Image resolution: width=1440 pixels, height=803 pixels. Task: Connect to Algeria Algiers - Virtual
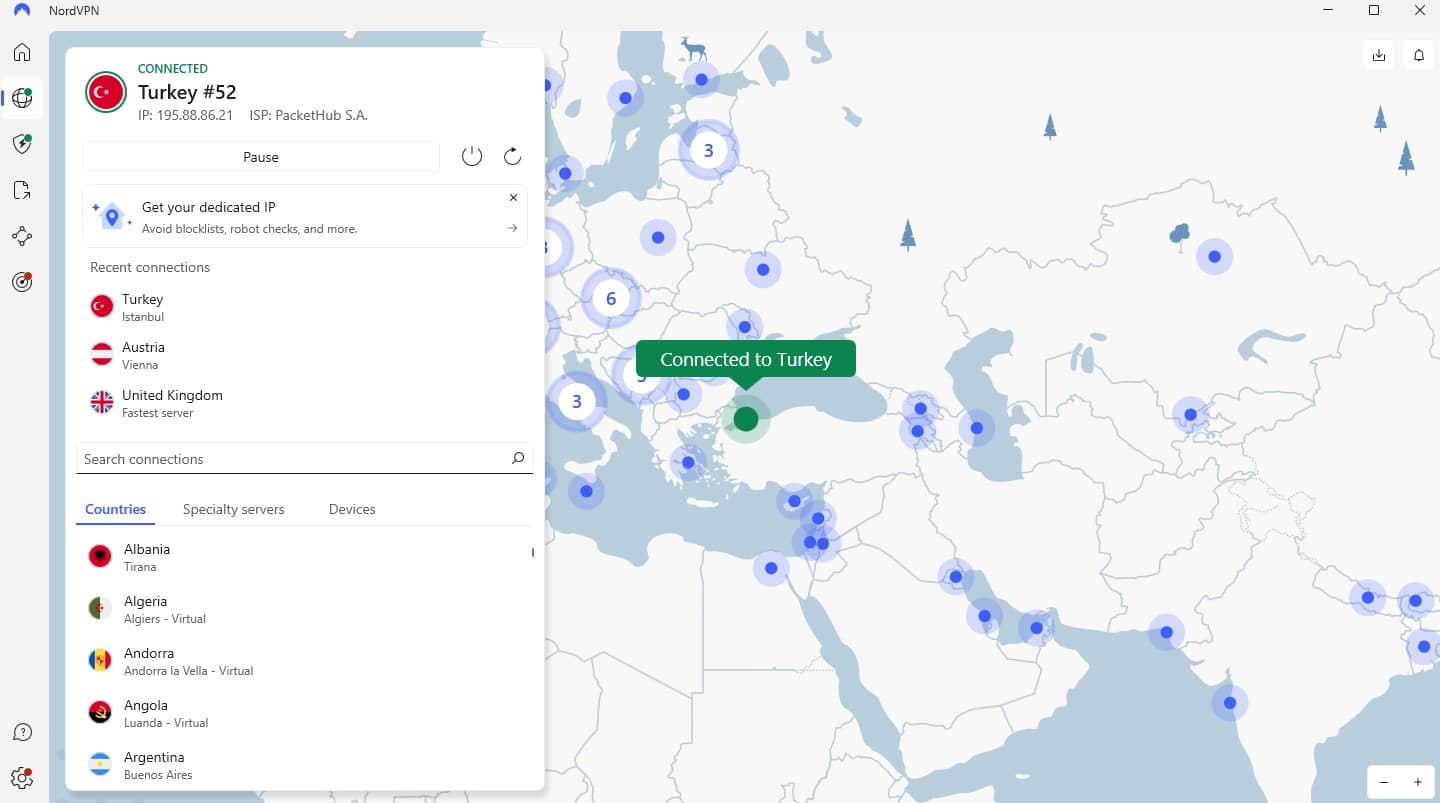point(305,609)
